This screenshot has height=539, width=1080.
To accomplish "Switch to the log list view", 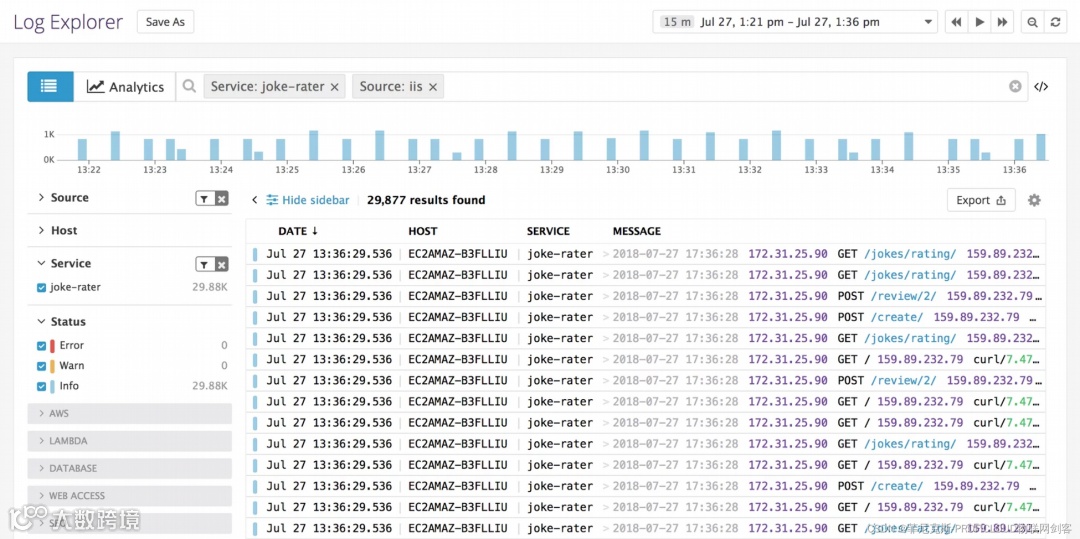I will 50,87.
